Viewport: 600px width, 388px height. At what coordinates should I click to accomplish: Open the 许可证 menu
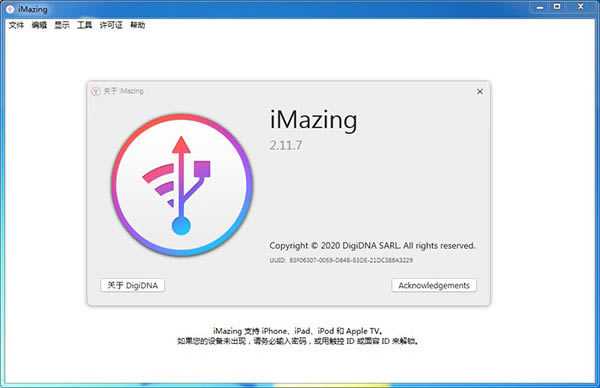(111, 25)
